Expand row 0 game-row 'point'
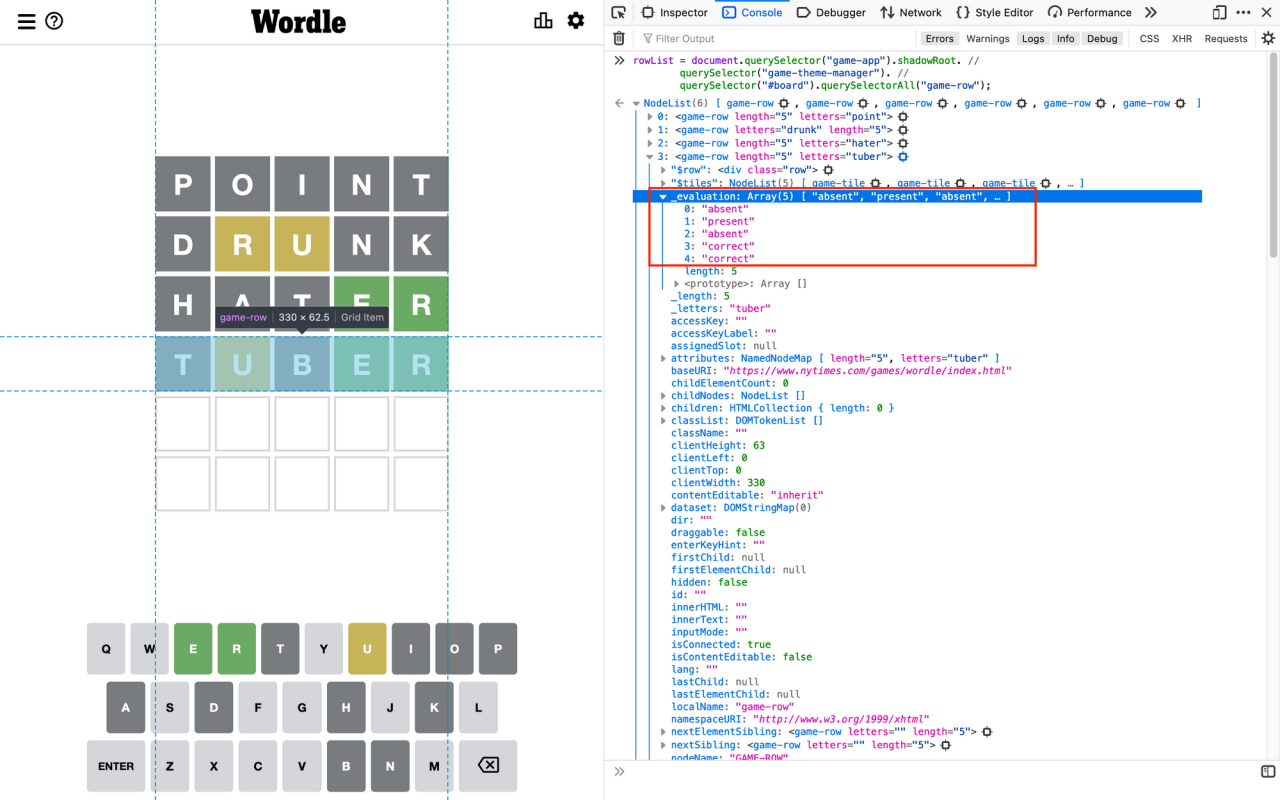This screenshot has width=1280, height=800. click(x=651, y=118)
